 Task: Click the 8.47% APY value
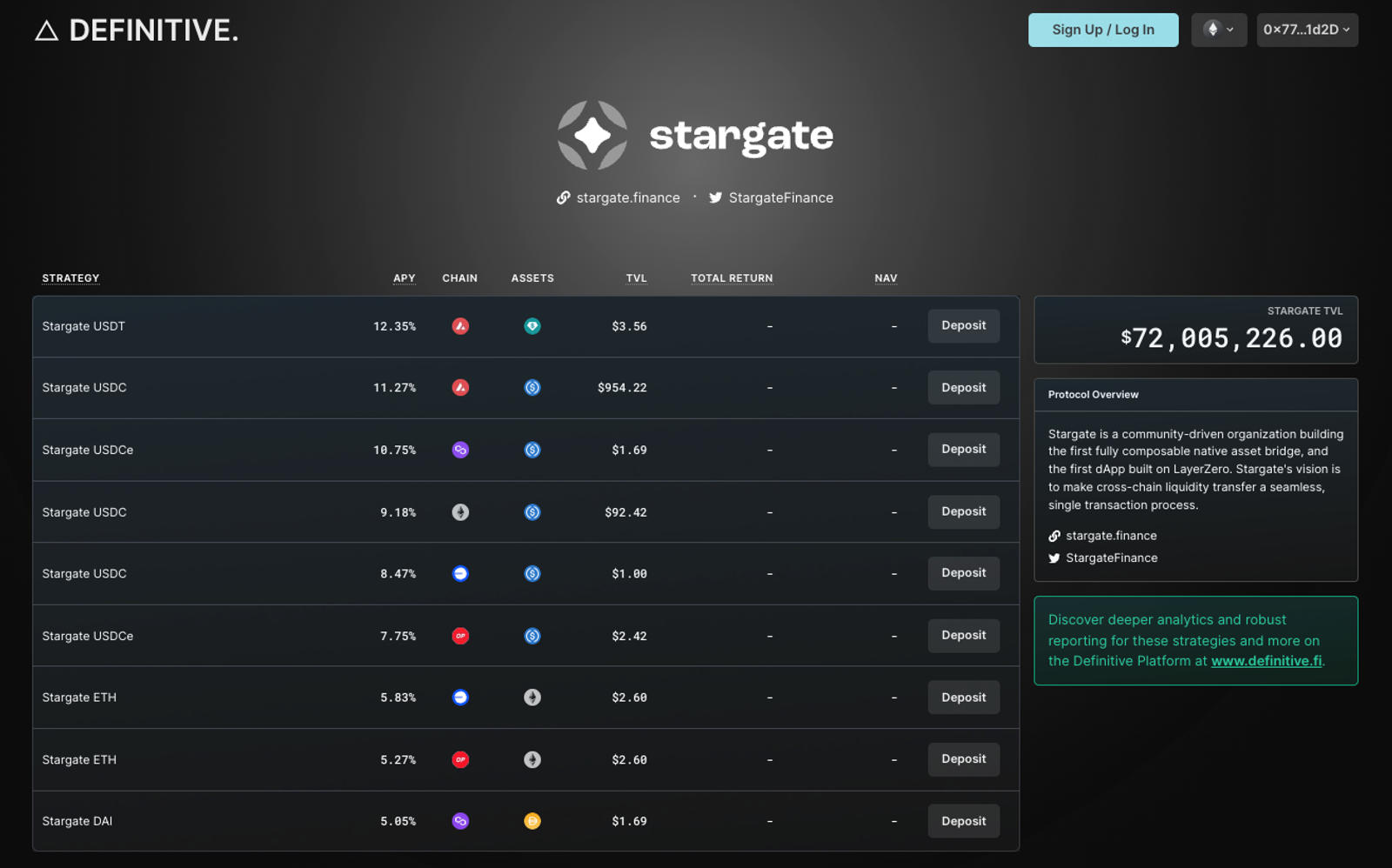click(x=398, y=574)
